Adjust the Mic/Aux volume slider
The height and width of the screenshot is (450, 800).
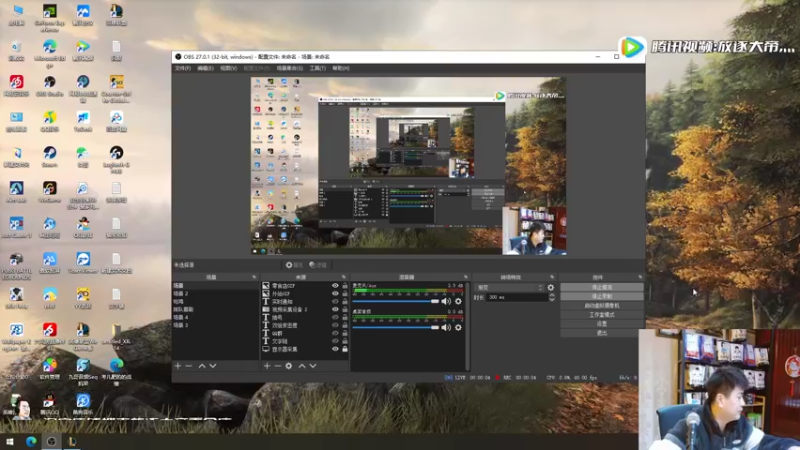coord(395,301)
